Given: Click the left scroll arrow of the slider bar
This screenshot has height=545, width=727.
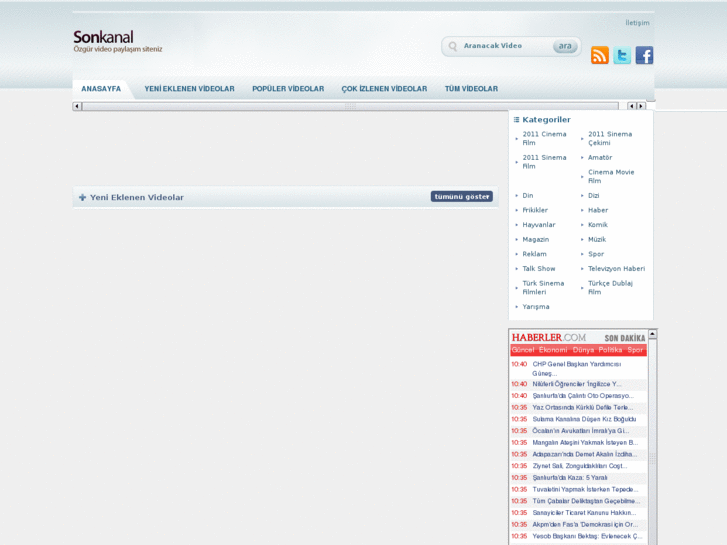Looking at the screenshot, I should tap(77, 106).
